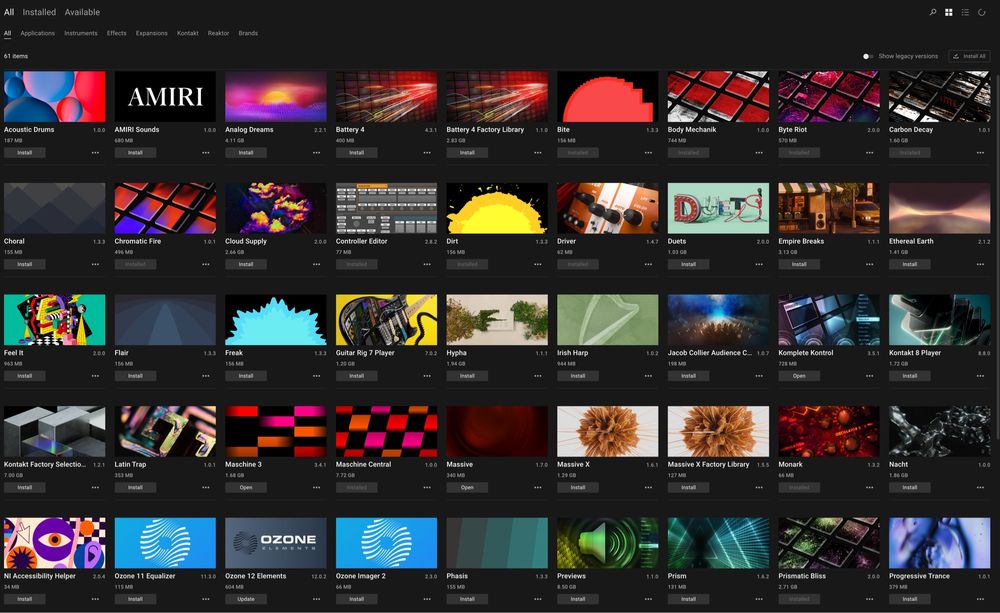Install Ozone 11 Equalizer
Screen dimensions: 1000x613
135,600
